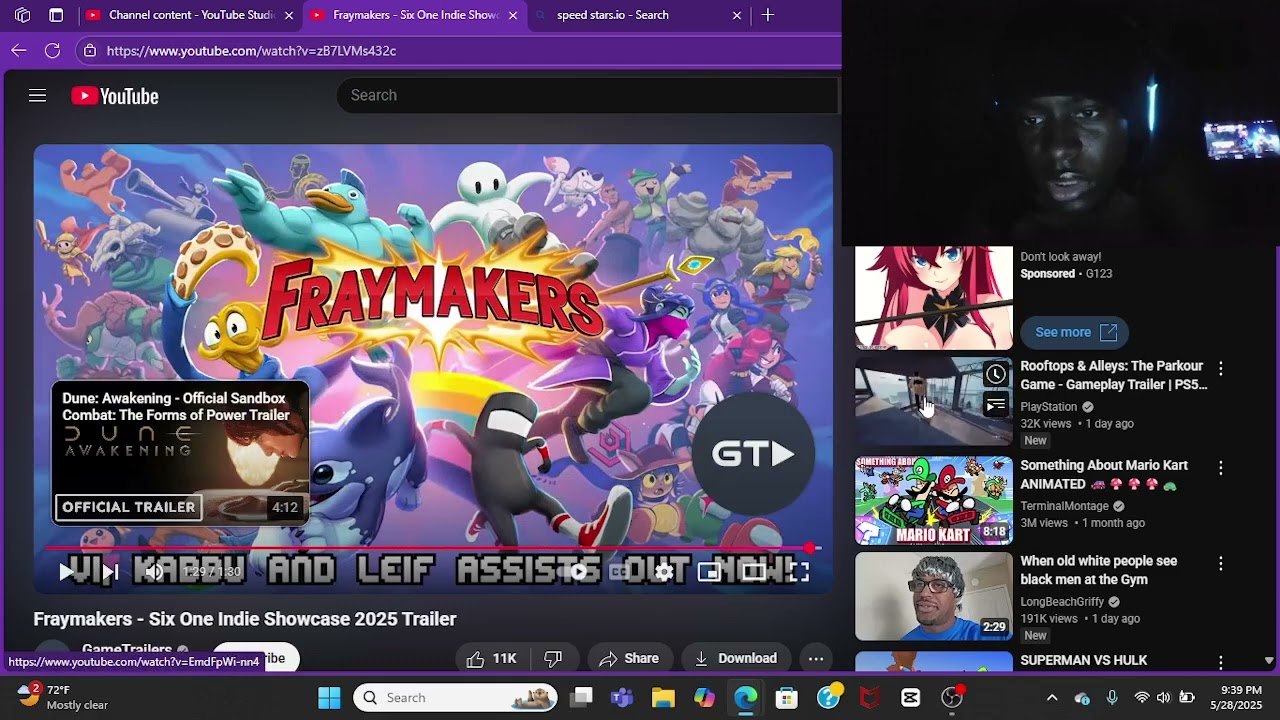
Task: Toggle closed captions (CC) in the player
Action: tap(620, 572)
